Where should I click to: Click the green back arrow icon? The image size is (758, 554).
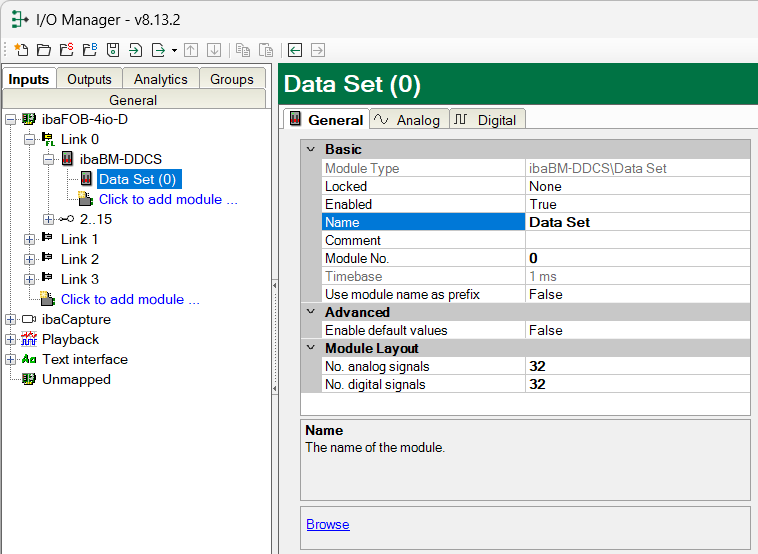pyautogui.click(x=295, y=50)
